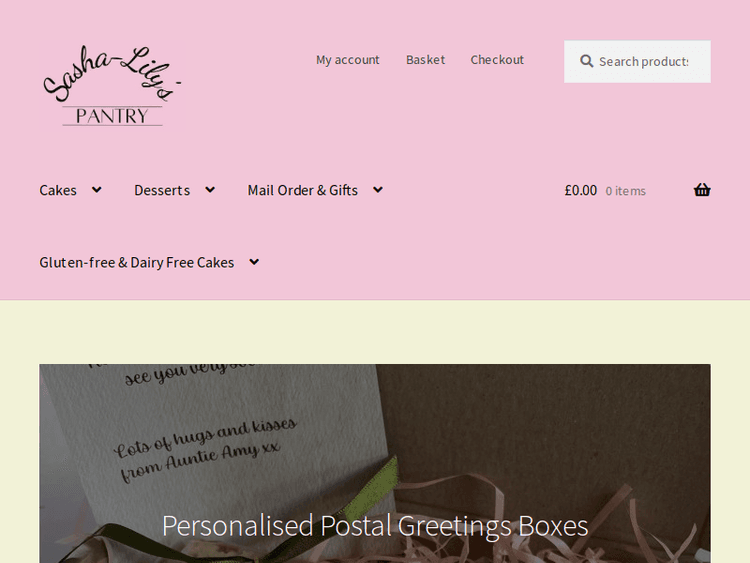Open the Basket link
This screenshot has width=750, height=563.
pos(425,60)
